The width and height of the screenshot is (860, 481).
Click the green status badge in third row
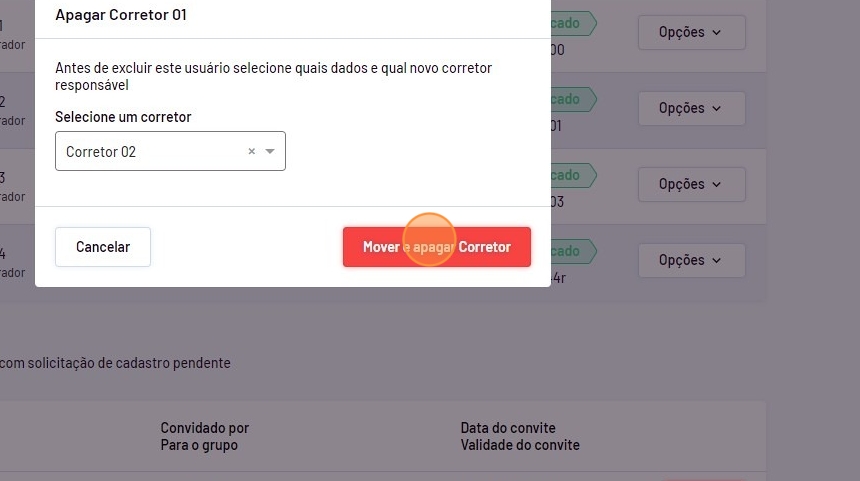click(x=572, y=175)
